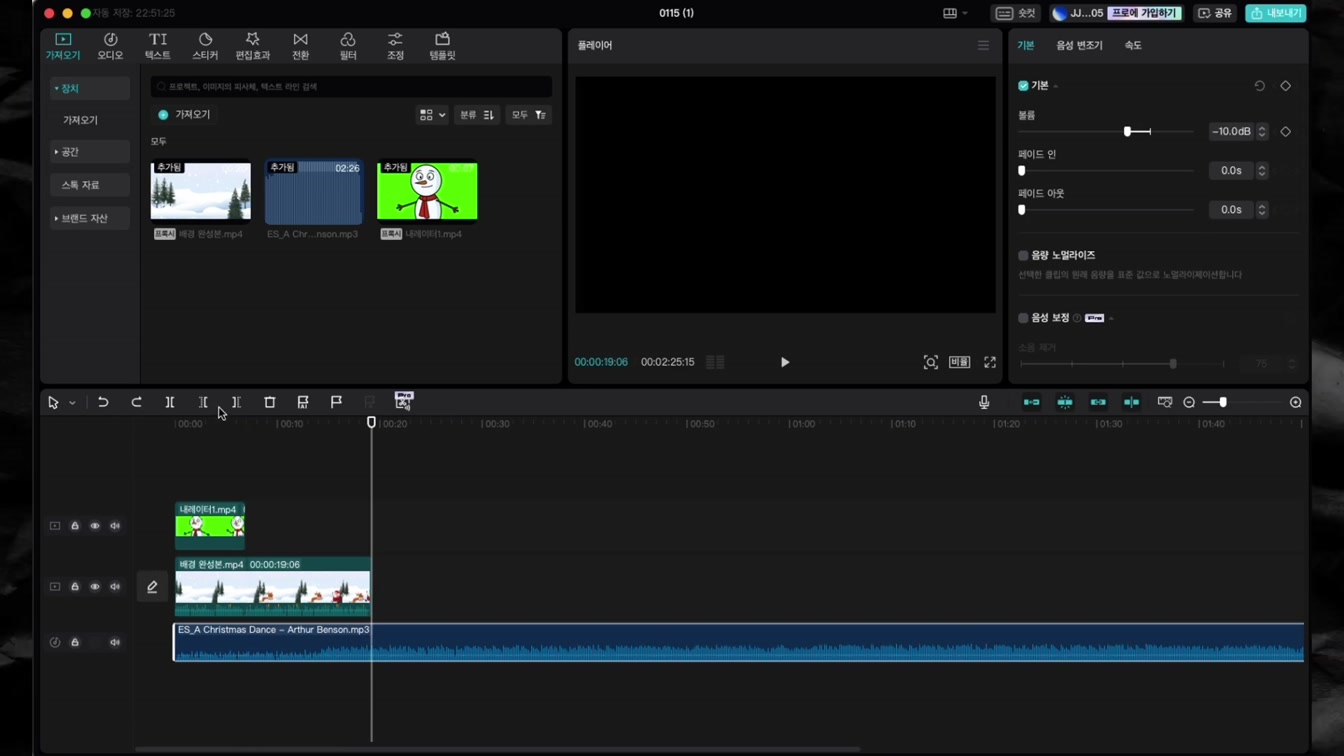Enable 음량 노멀라이즈 checkbox
The image size is (1344, 756).
point(1023,255)
